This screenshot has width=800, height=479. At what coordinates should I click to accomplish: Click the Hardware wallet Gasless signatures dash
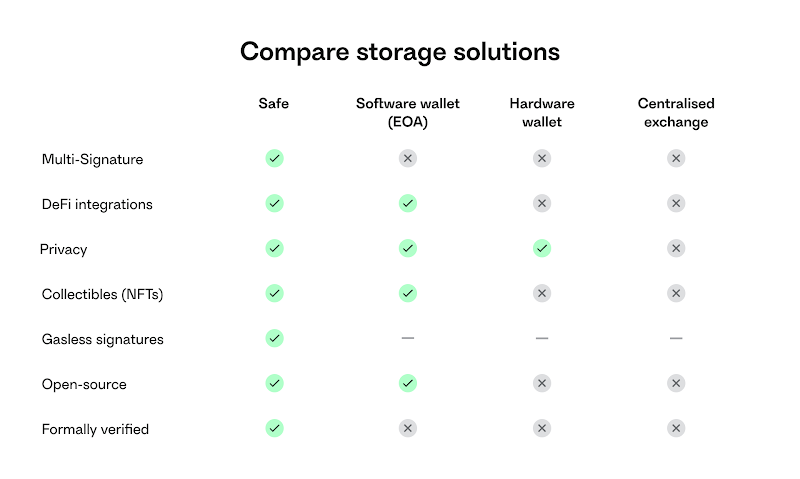(x=542, y=338)
